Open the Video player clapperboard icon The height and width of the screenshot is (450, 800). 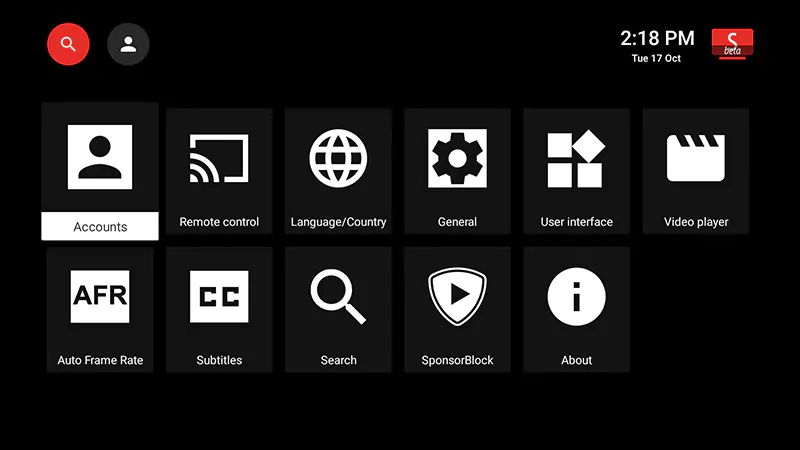696,158
